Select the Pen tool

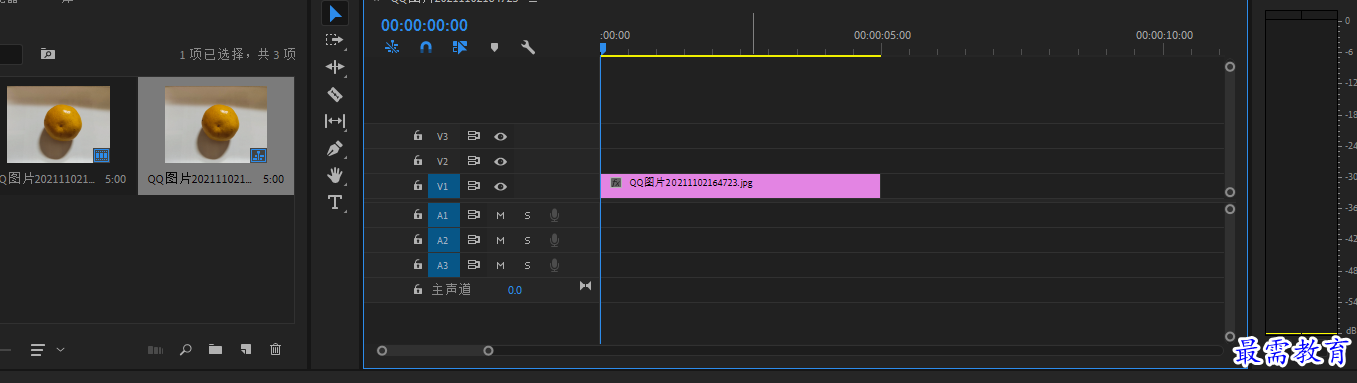[x=335, y=148]
